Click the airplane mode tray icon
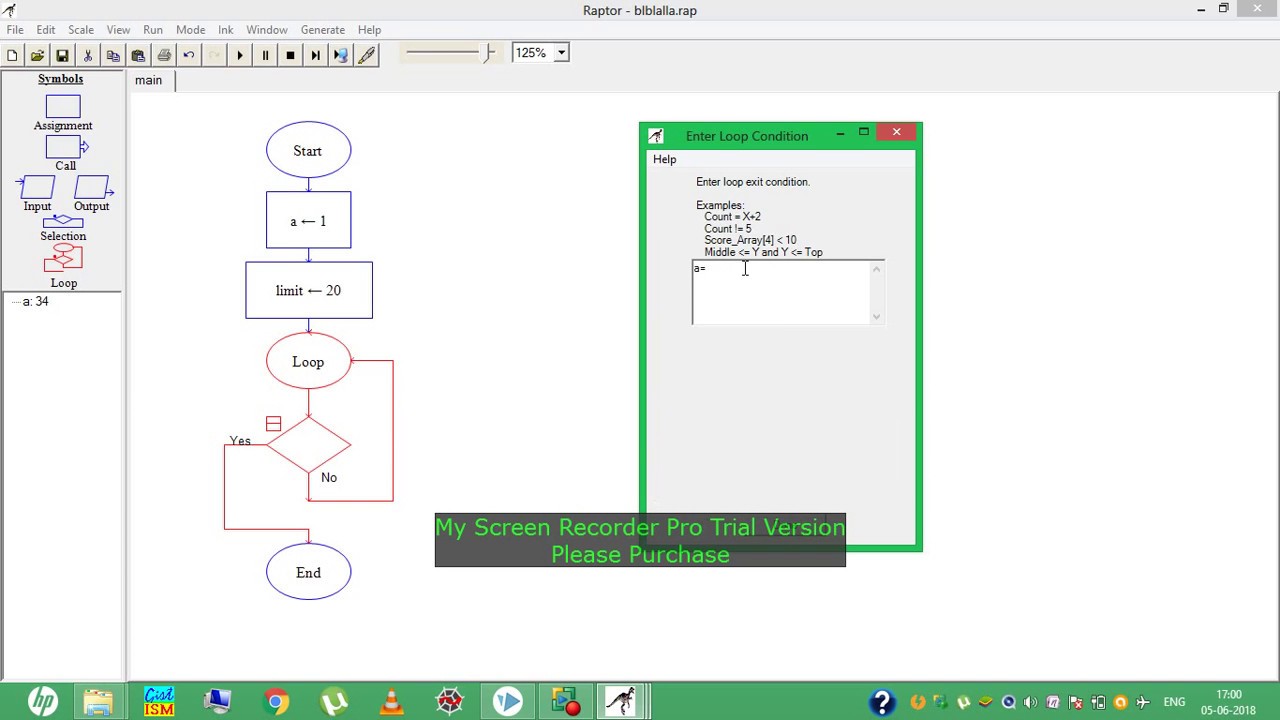Screen dimensions: 1280x720 coord(1143,702)
